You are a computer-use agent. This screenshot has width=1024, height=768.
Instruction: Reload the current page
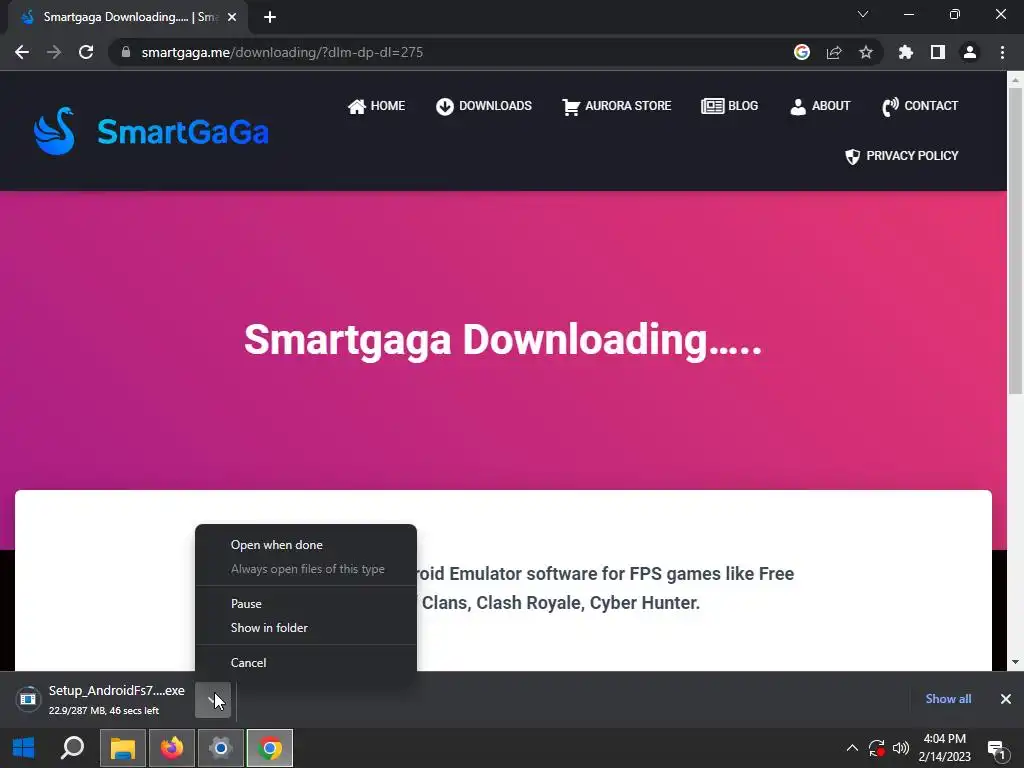[x=86, y=52]
